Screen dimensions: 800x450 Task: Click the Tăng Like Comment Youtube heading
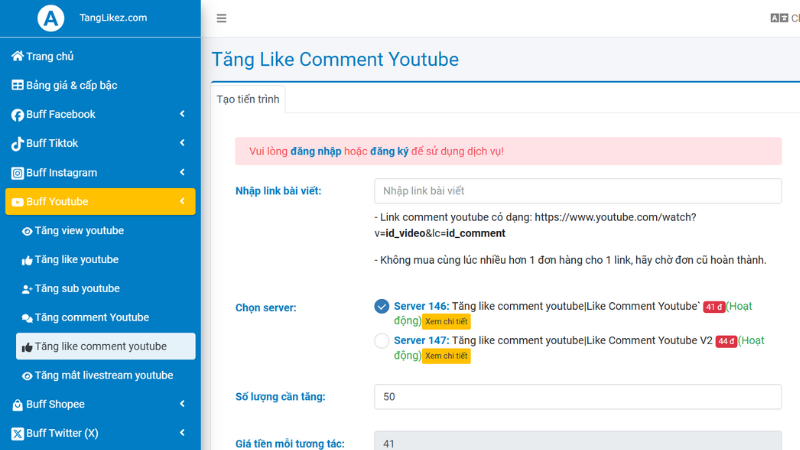click(x=335, y=59)
